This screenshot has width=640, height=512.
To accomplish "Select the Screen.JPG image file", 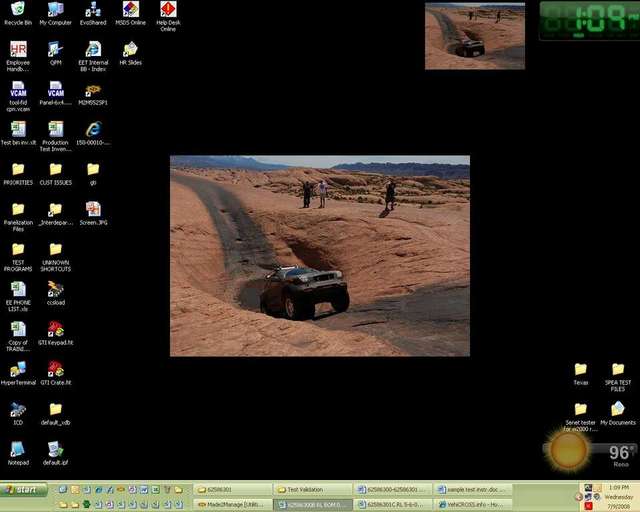I will click(x=93, y=213).
